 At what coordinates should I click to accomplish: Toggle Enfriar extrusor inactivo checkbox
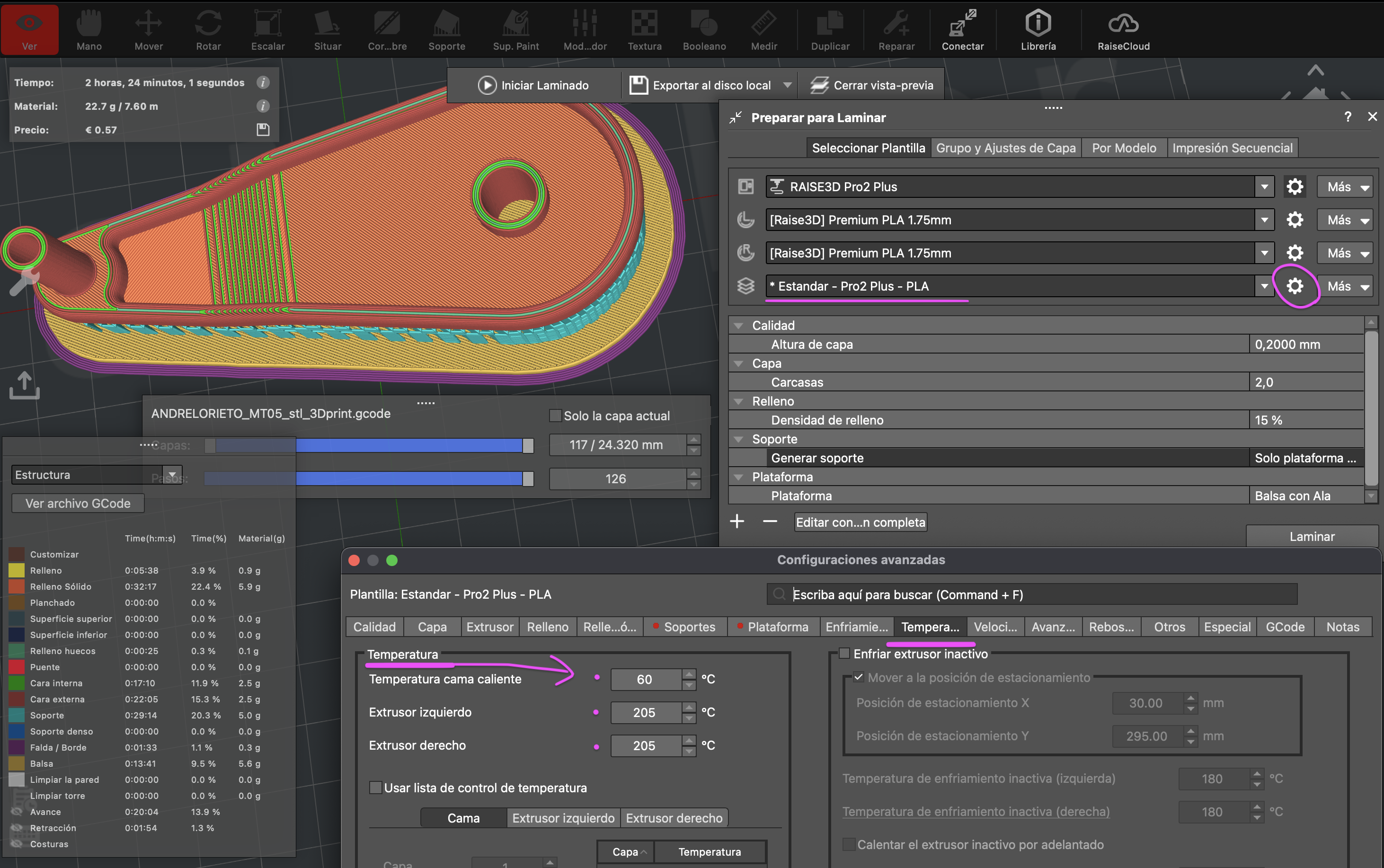(x=844, y=653)
